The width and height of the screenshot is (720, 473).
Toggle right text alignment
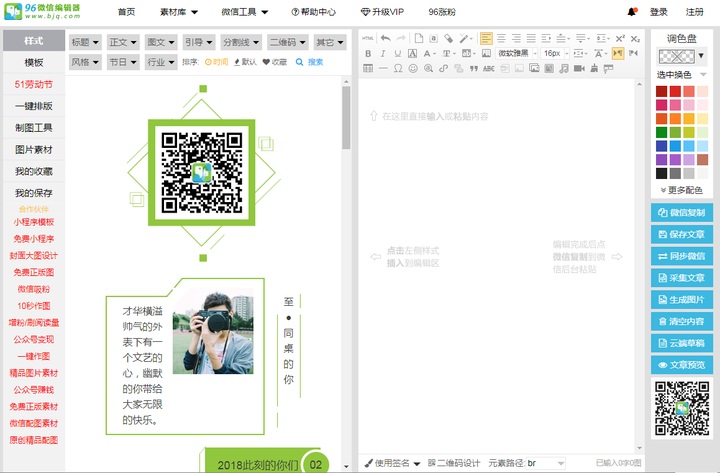[x=516, y=39]
